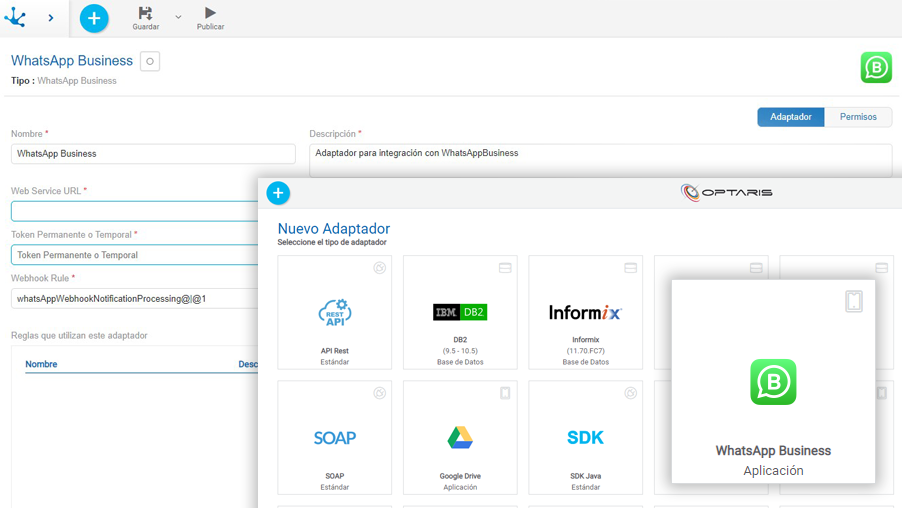Click the 'Seleccione el tipo de adaptador' subtitle
The width and height of the screenshot is (902, 508).
point(332,242)
